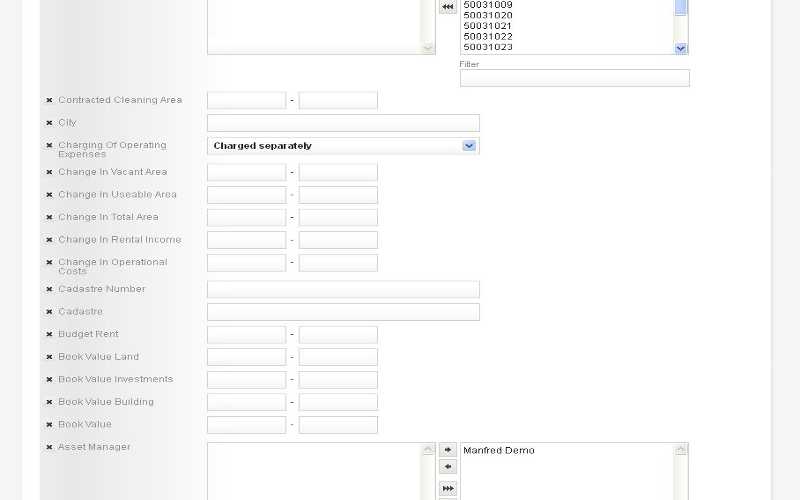This screenshot has height=500, width=800.
Task: Click Change In Total Area maximum field
Action: [x=338, y=217]
